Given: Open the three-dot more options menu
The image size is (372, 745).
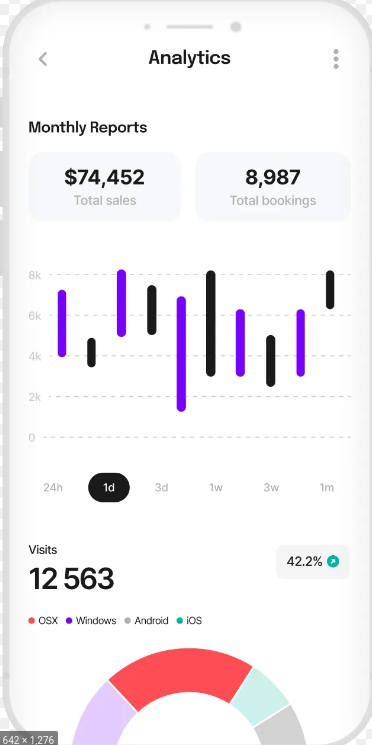Looking at the screenshot, I should [336, 59].
